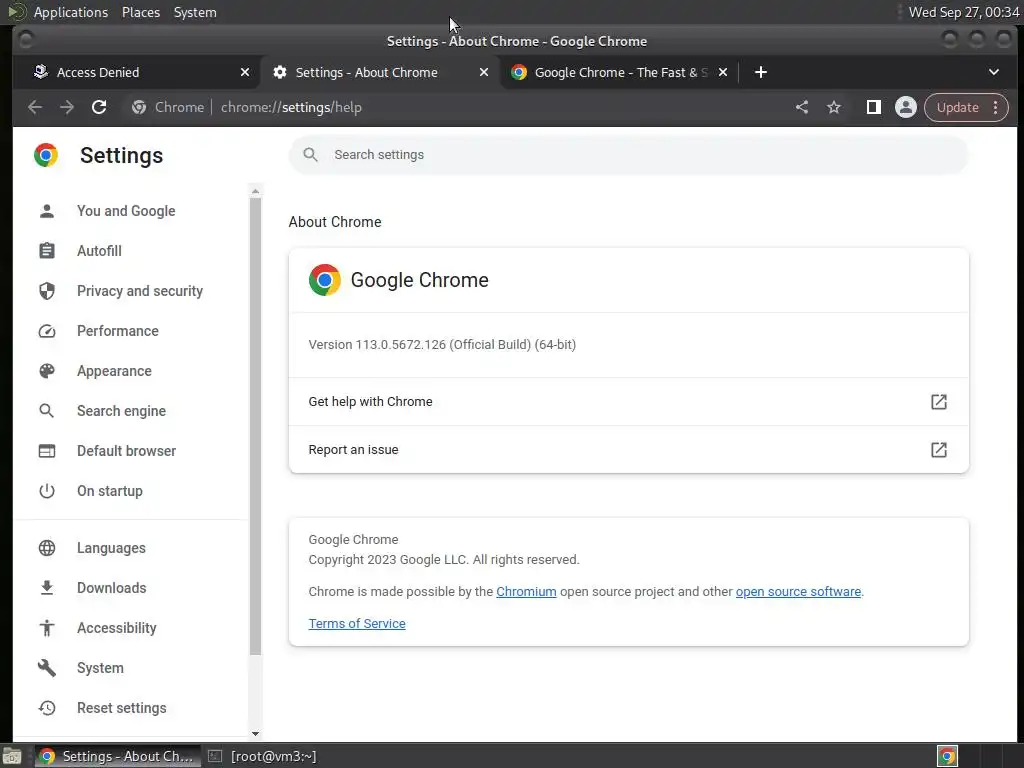The image size is (1024, 768).
Task: Go to Search engine settings
Action: point(121,411)
